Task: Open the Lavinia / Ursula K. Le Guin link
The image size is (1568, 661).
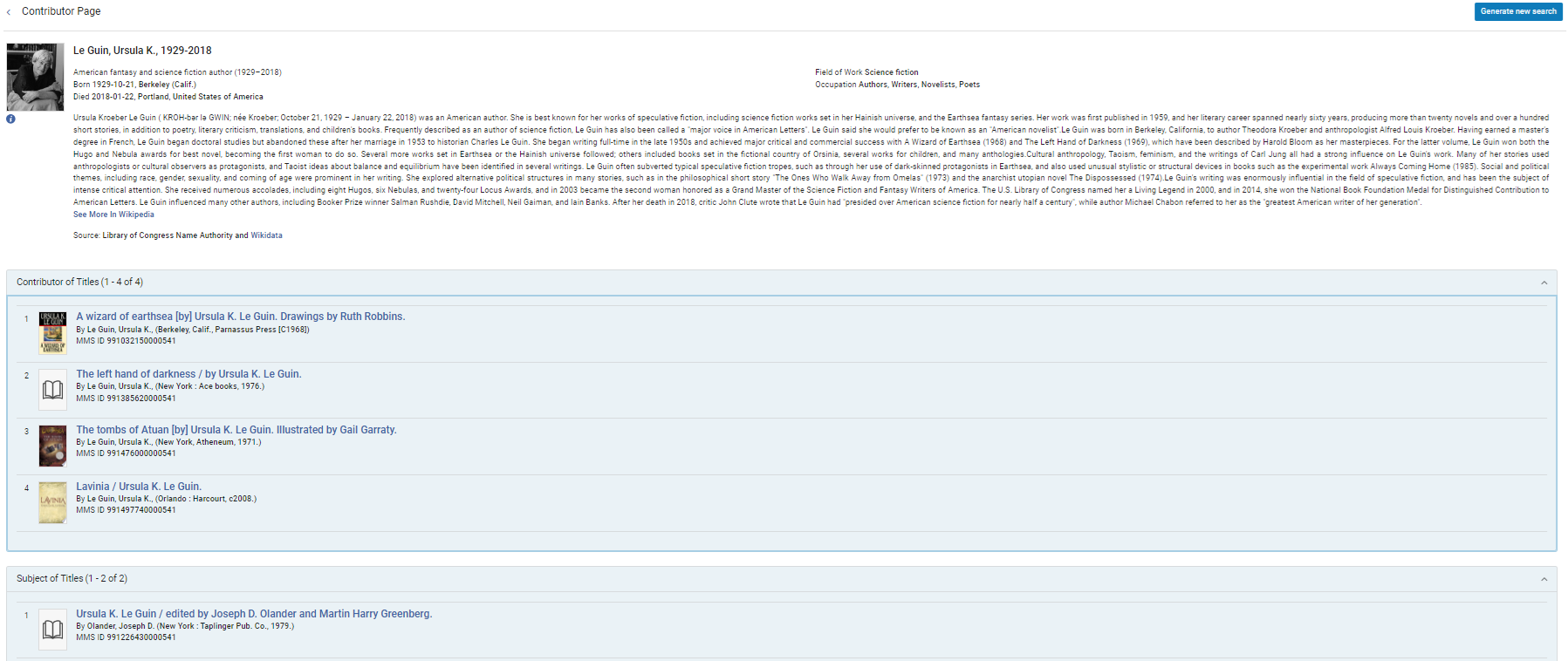Action: (139, 487)
